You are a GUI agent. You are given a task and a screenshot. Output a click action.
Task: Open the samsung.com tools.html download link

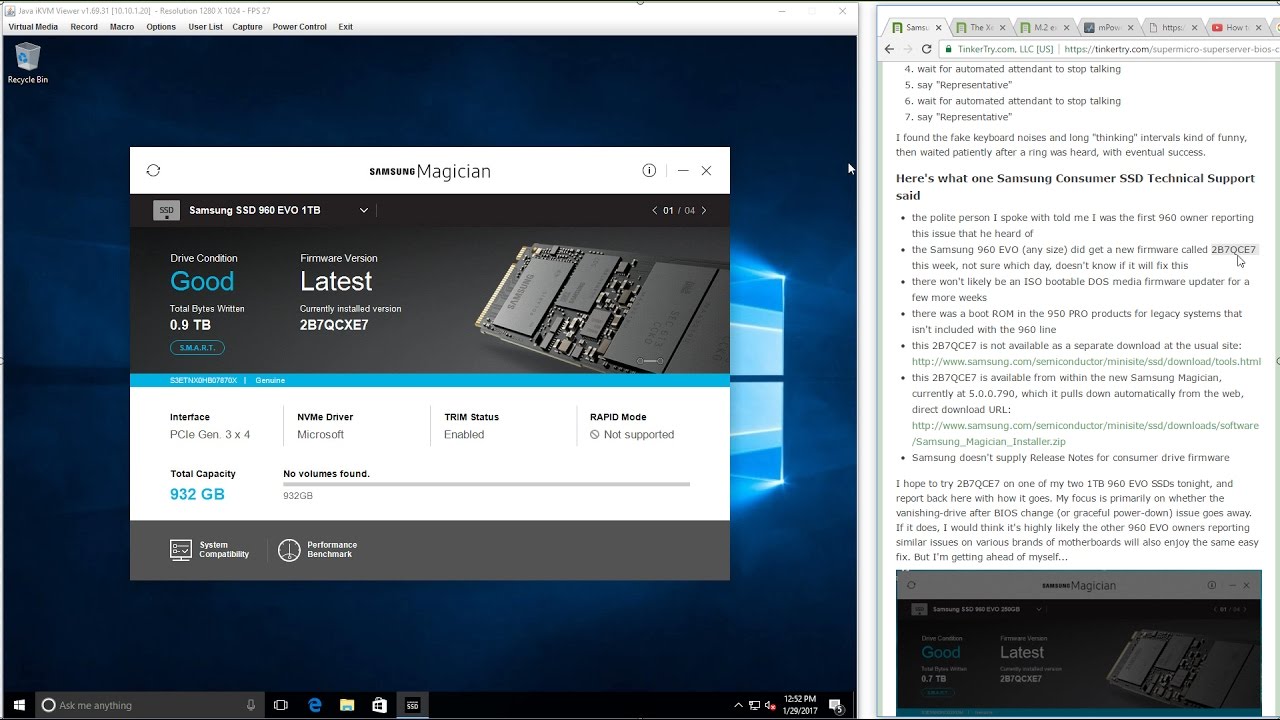point(1086,362)
